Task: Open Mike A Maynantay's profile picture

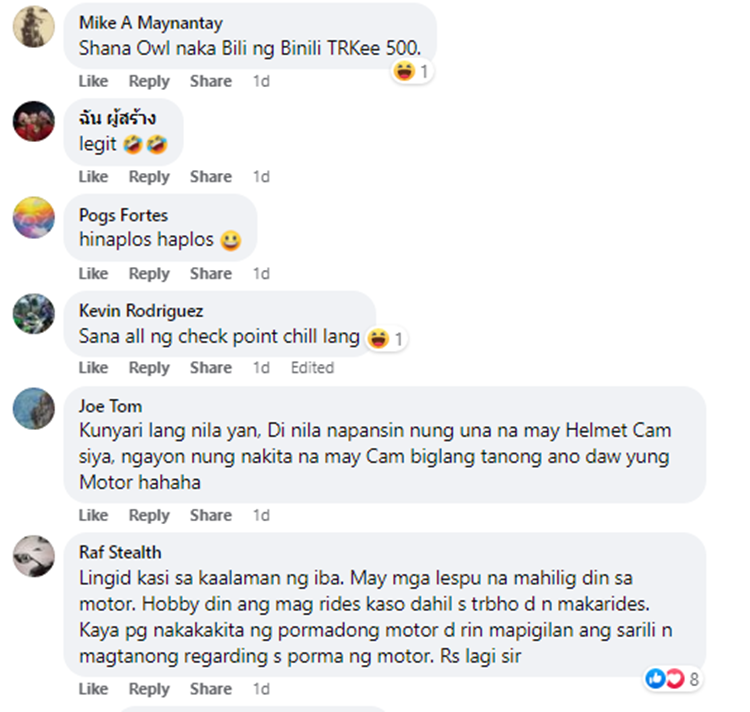Action: coord(33,27)
